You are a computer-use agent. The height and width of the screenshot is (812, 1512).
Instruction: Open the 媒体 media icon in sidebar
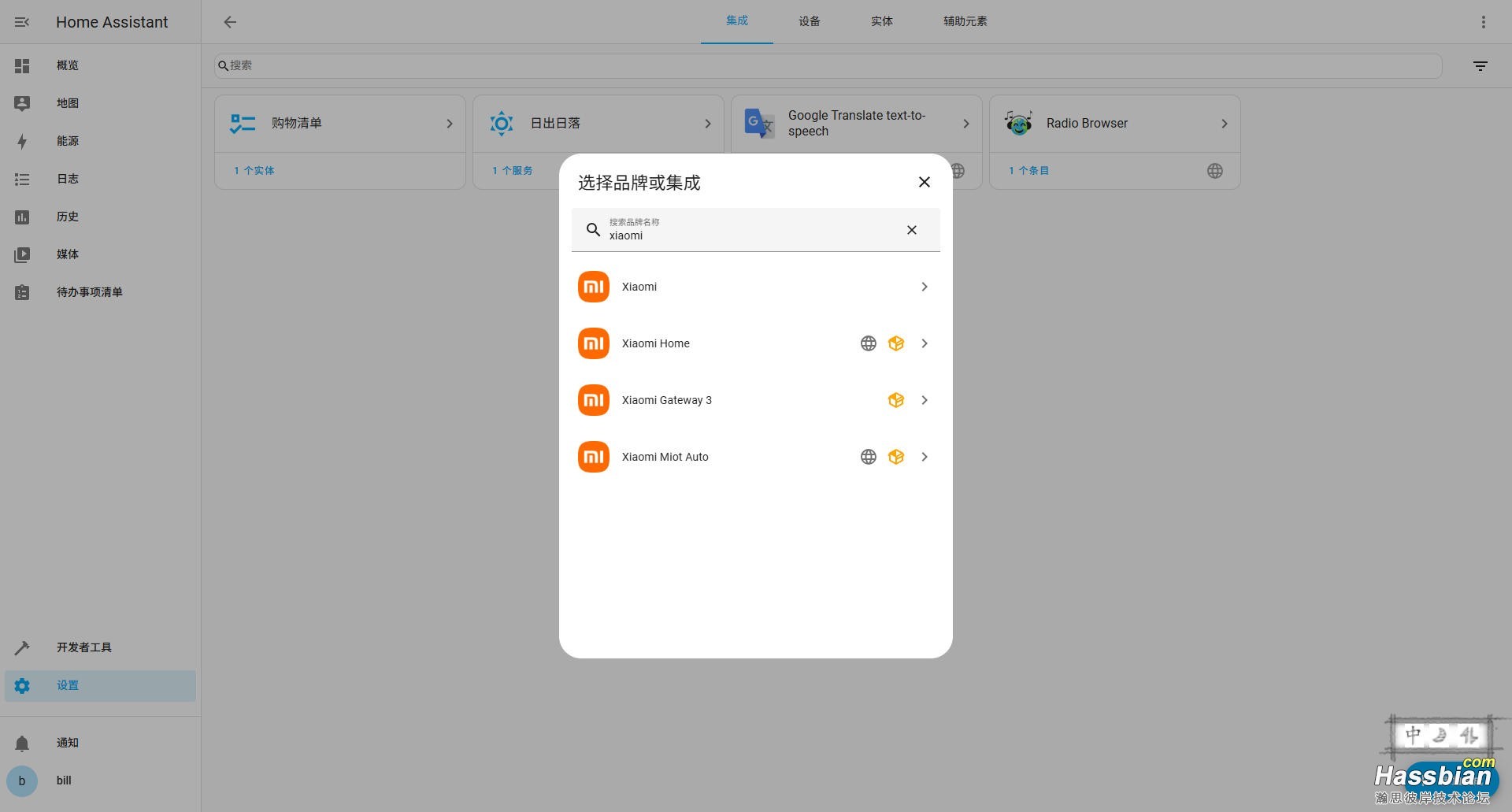pos(22,254)
